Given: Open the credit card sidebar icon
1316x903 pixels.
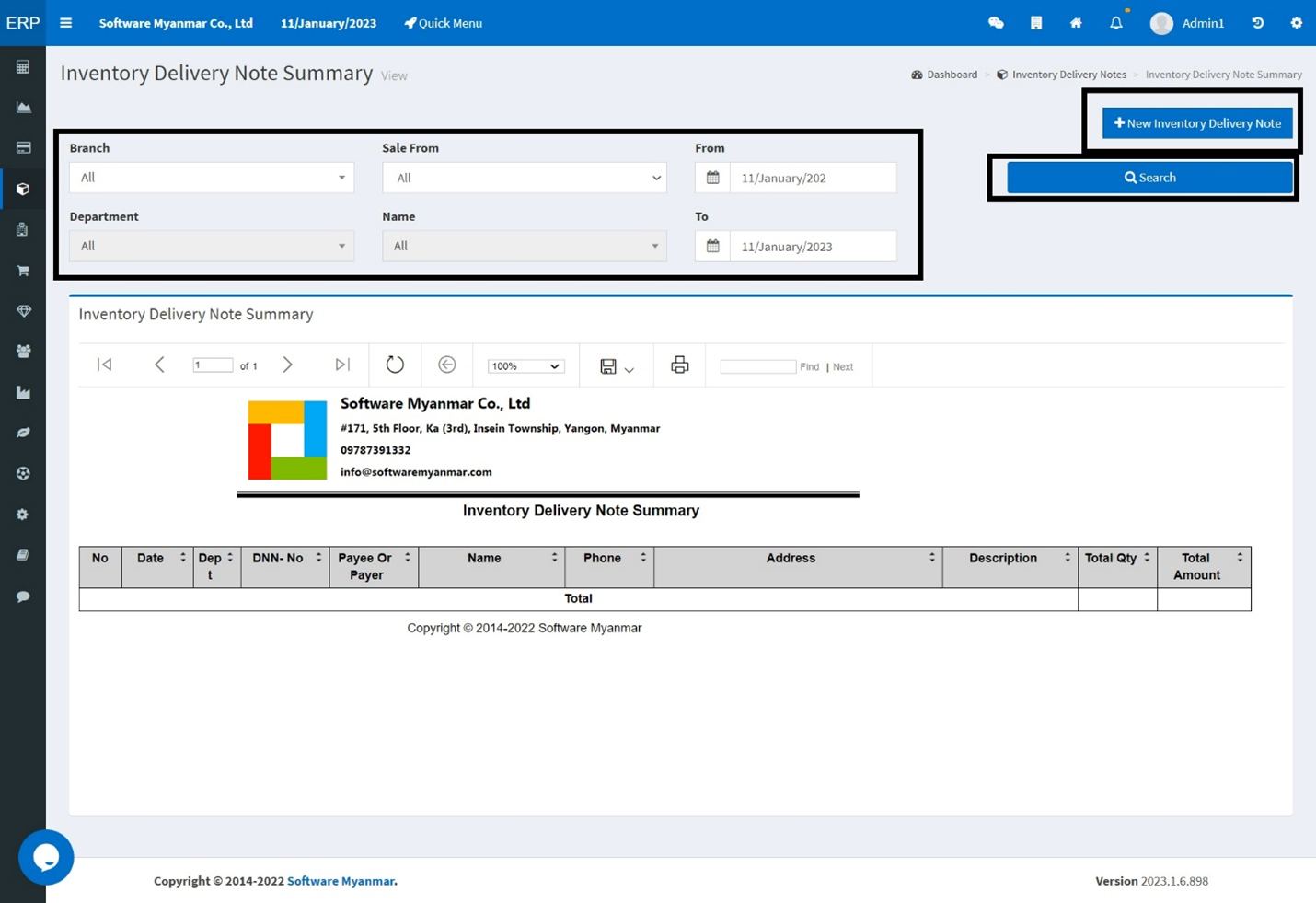Looking at the screenshot, I should (x=23, y=148).
